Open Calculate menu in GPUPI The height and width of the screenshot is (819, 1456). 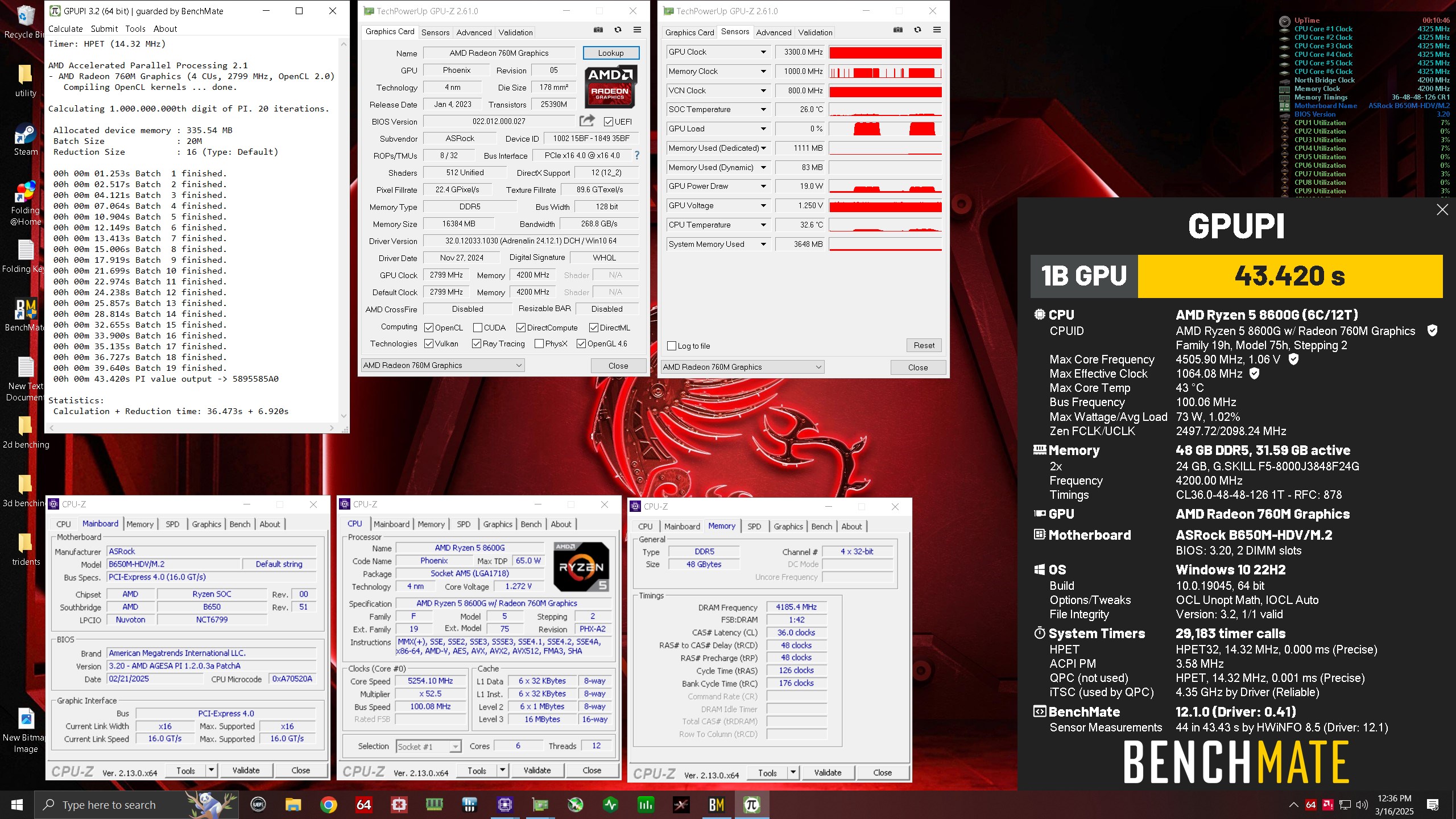[65, 28]
